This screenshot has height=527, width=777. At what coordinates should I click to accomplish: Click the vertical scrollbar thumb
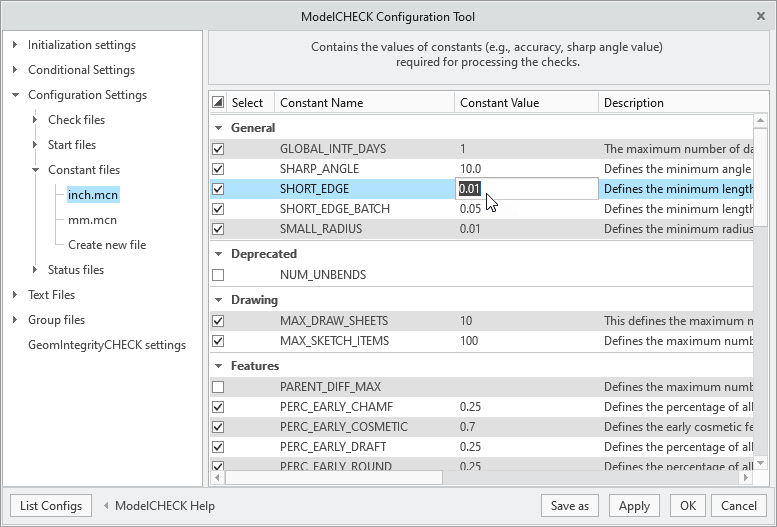(x=760, y=177)
